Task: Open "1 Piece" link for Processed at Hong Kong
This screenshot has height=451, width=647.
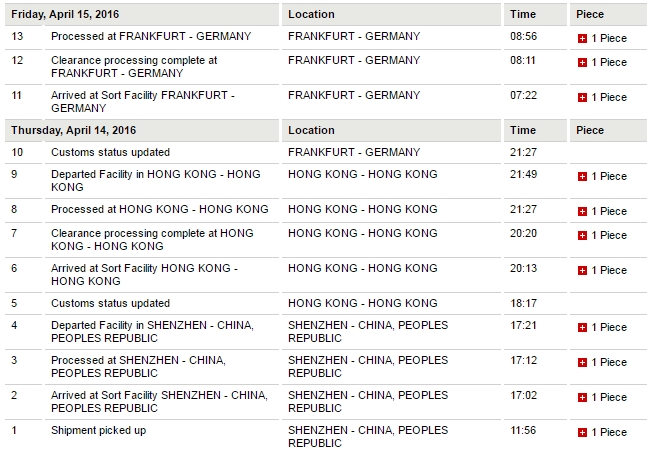Action: point(608,211)
